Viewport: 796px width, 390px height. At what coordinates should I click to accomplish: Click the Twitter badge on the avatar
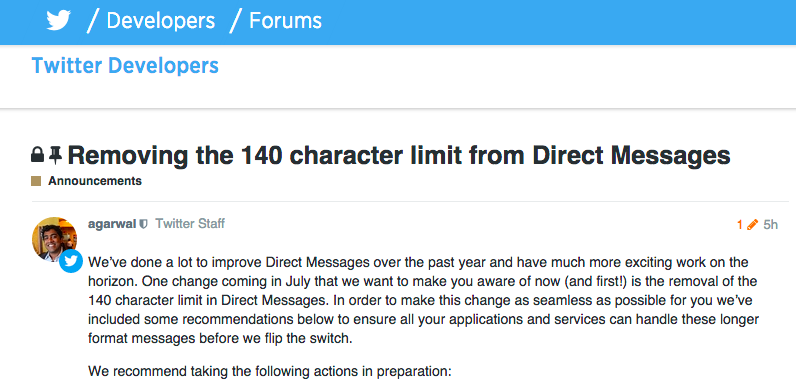pos(71,261)
